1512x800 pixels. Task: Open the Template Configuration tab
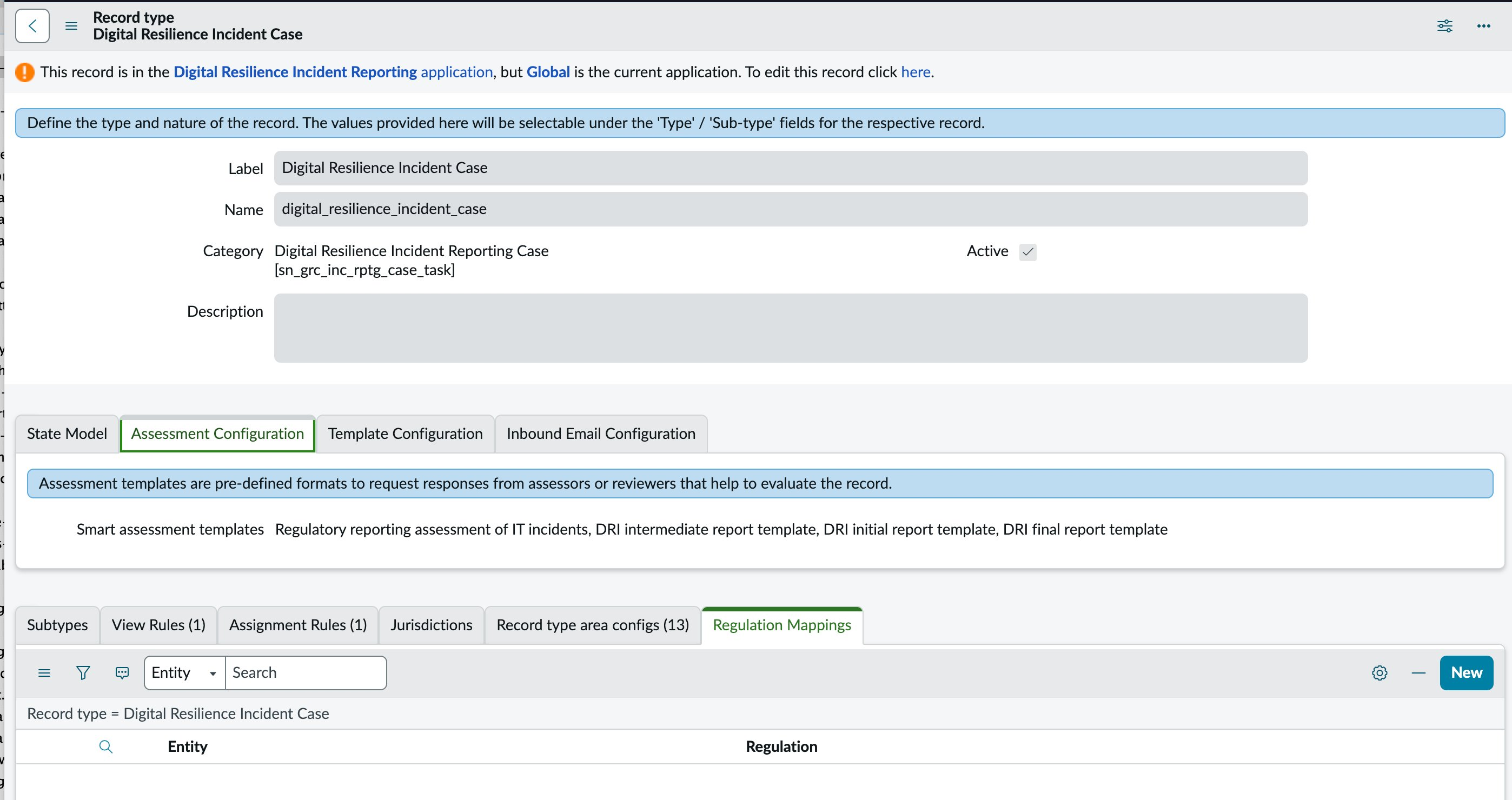(405, 434)
